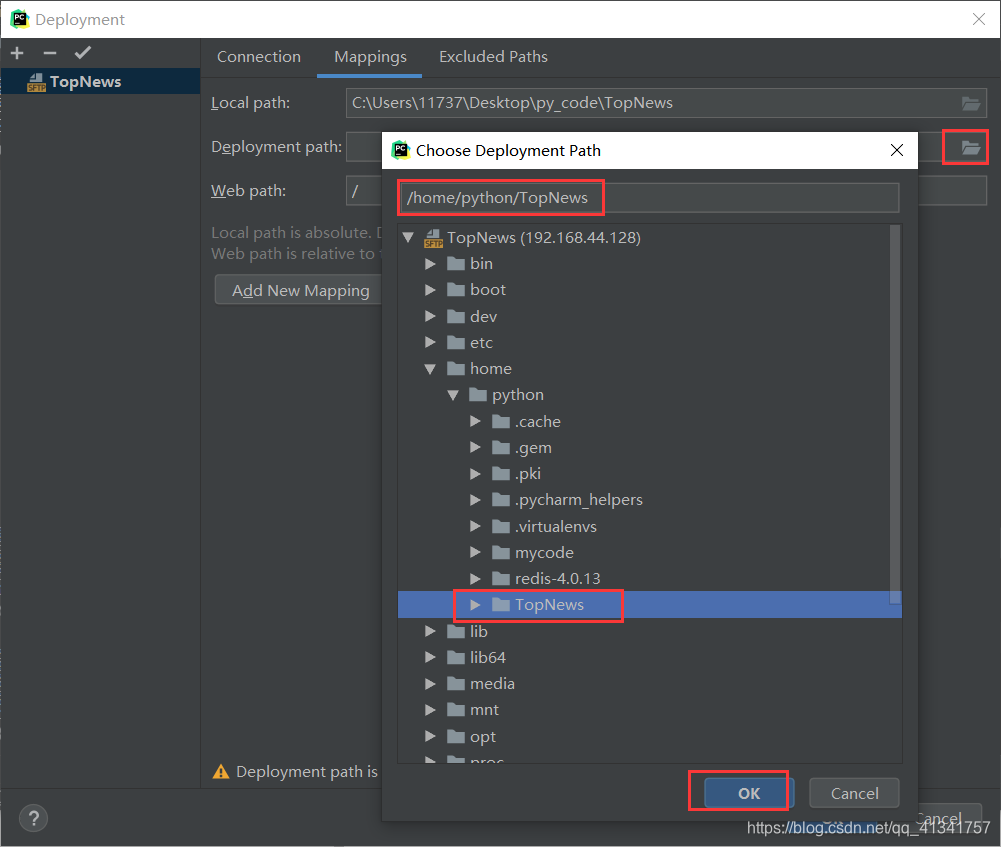Click the etc folder icon
The image size is (1001, 847).
pyautogui.click(x=456, y=343)
